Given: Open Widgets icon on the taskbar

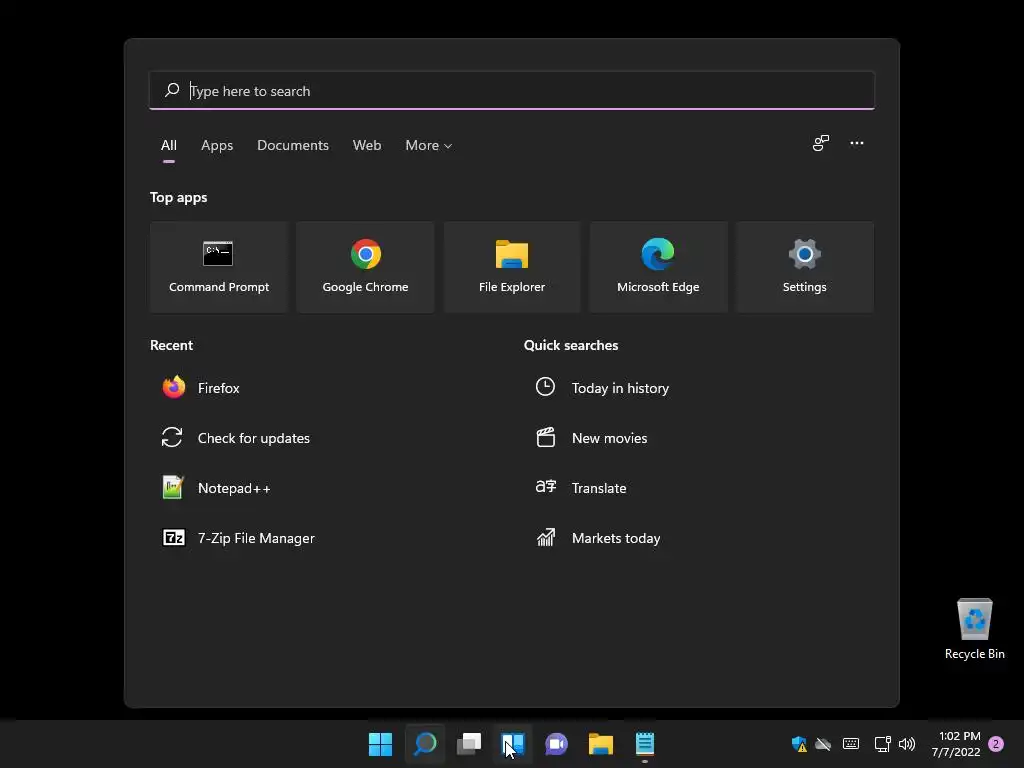Looking at the screenshot, I should pyautogui.click(x=513, y=744).
